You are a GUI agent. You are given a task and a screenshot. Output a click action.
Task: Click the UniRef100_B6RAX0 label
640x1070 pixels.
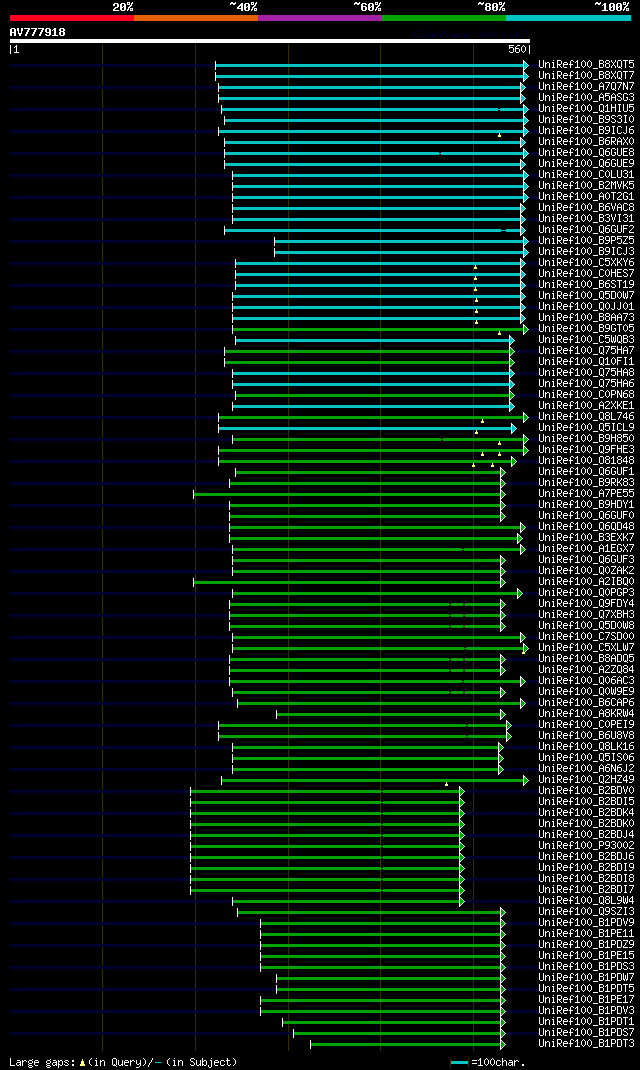pyautogui.click(x=586, y=141)
